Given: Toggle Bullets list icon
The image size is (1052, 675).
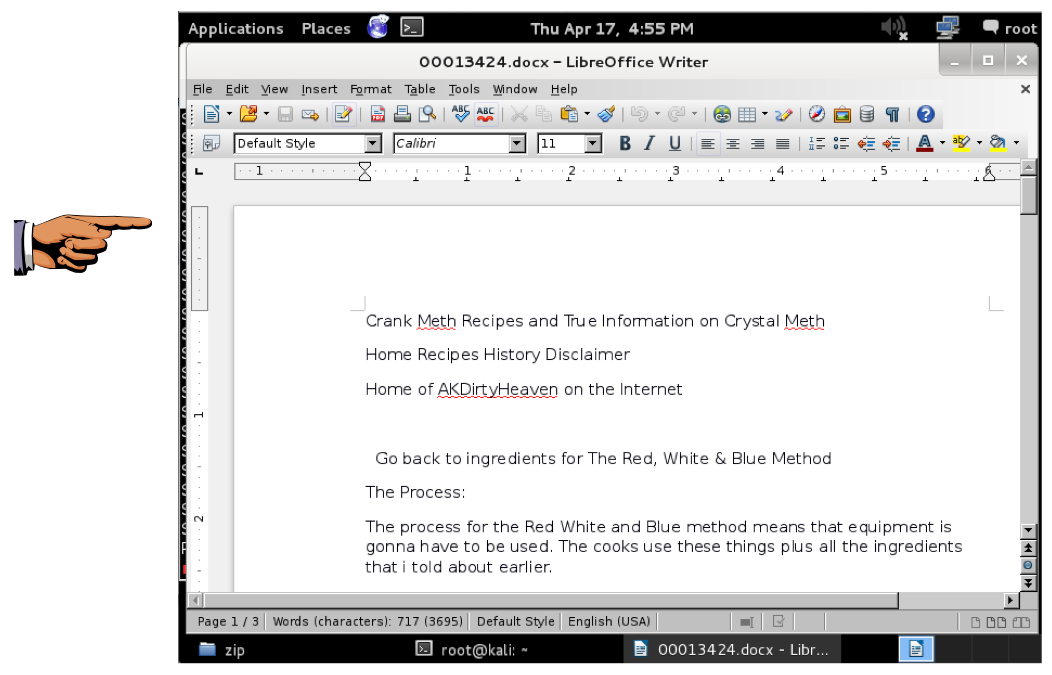Looking at the screenshot, I should [841, 143].
